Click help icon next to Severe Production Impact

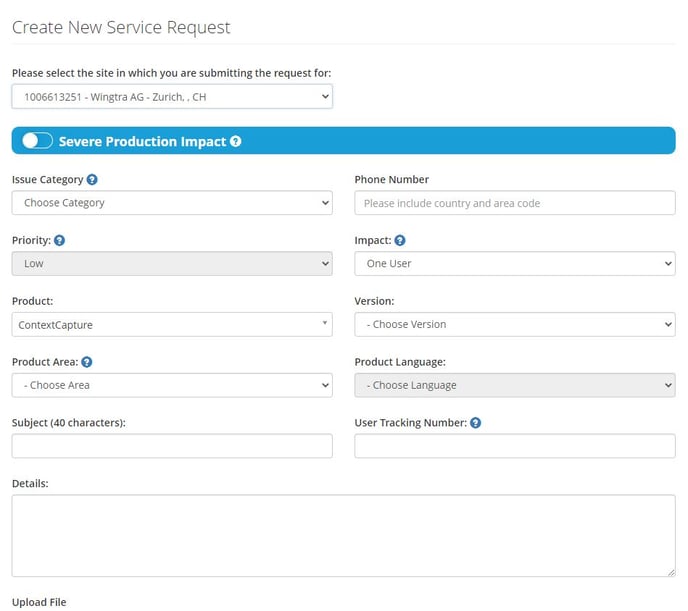click(235, 142)
